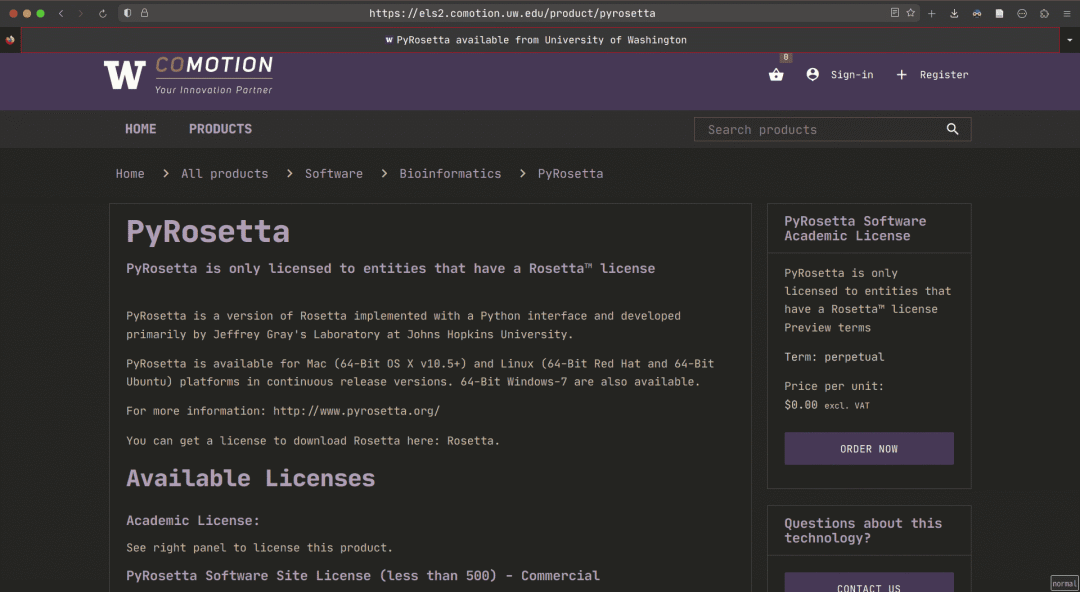The width and height of the screenshot is (1080, 592).
Task: Click Preview terms in the license panel
Action: pos(827,327)
